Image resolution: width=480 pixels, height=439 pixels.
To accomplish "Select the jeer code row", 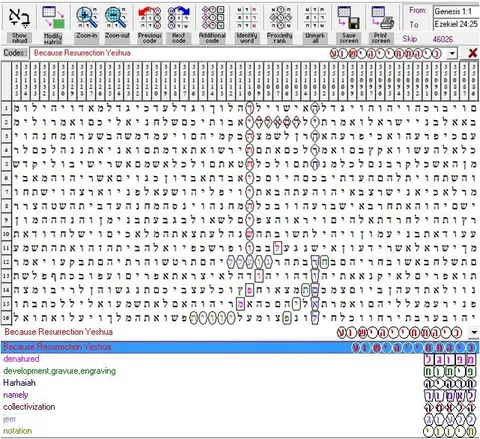I will point(240,419).
